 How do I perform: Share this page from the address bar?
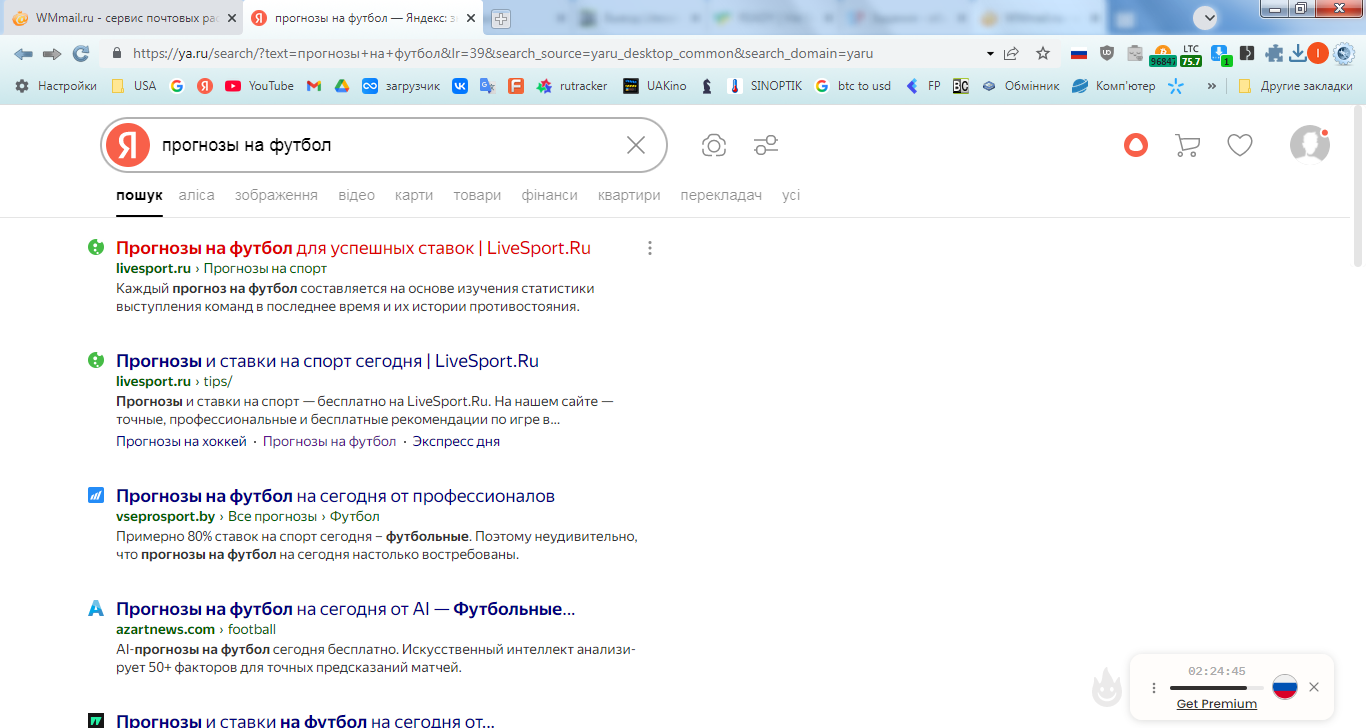[1012, 53]
